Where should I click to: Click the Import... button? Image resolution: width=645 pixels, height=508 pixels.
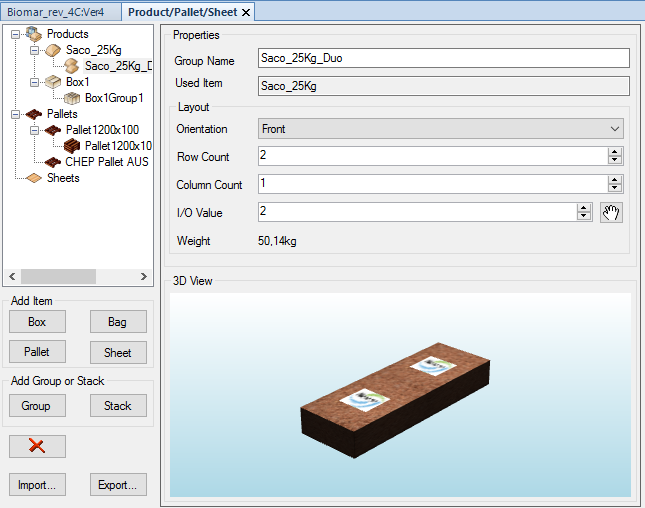click(x=37, y=485)
